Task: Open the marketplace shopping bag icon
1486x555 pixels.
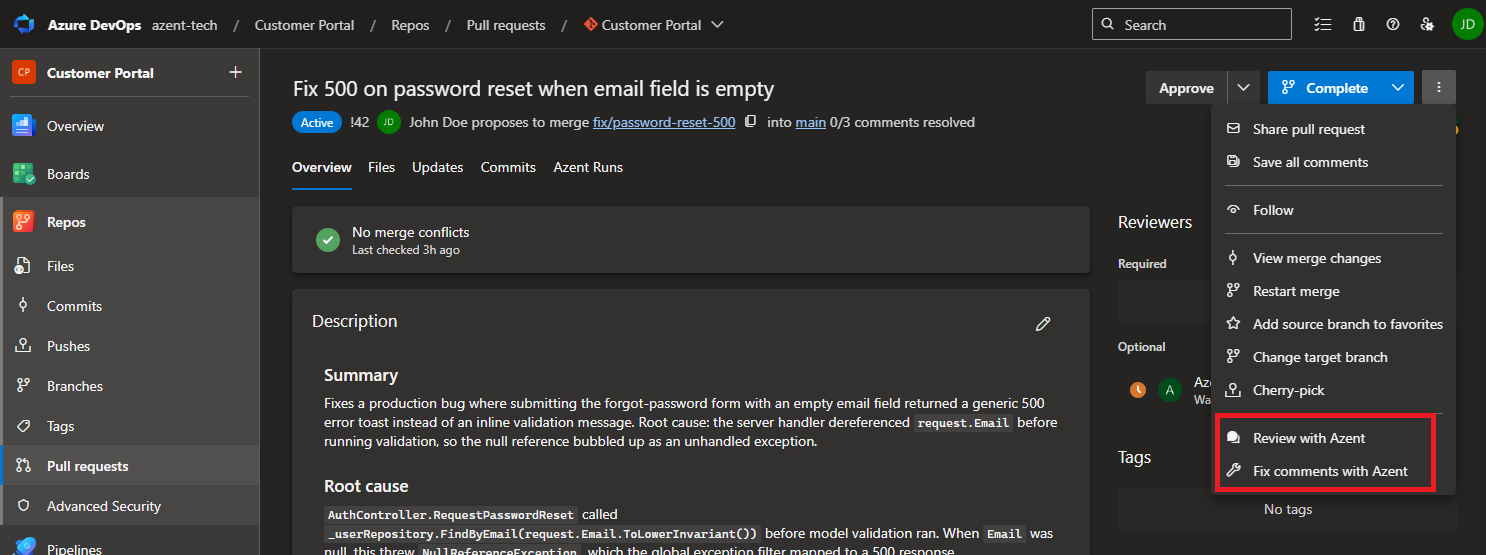Action: 1358,24
